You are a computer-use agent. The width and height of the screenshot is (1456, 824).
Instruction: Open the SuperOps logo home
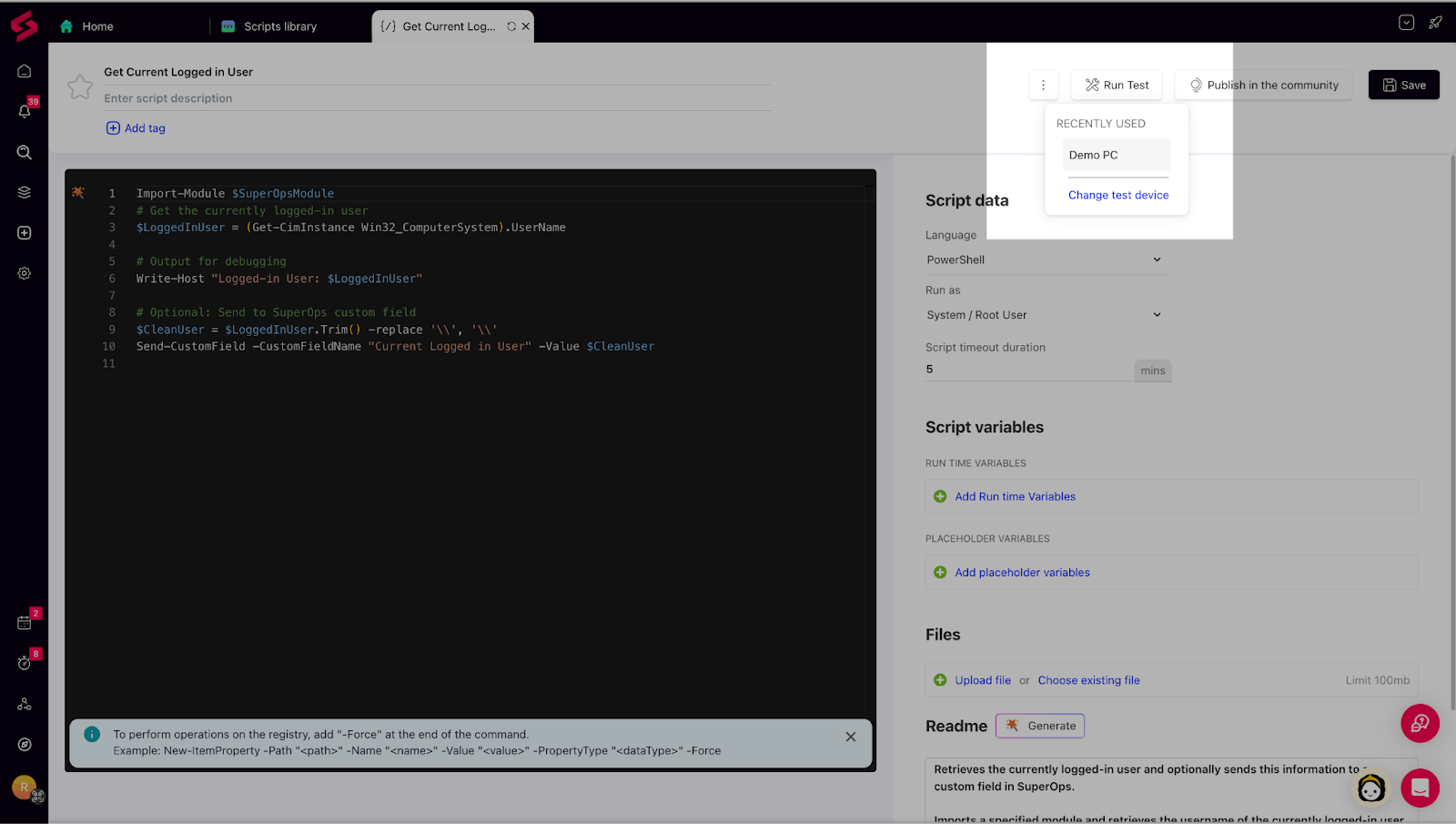(24, 25)
